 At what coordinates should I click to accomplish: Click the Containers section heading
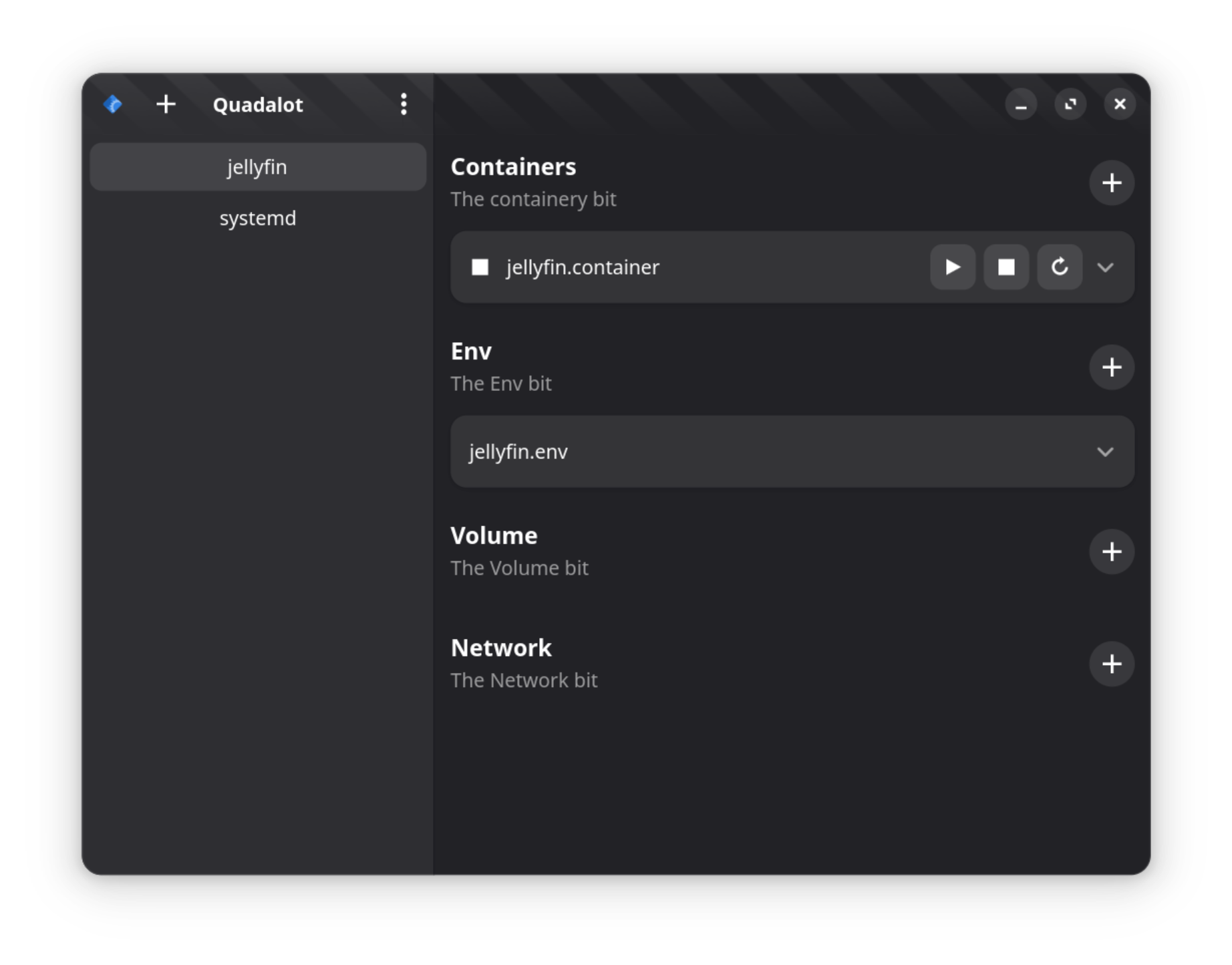click(x=513, y=167)
